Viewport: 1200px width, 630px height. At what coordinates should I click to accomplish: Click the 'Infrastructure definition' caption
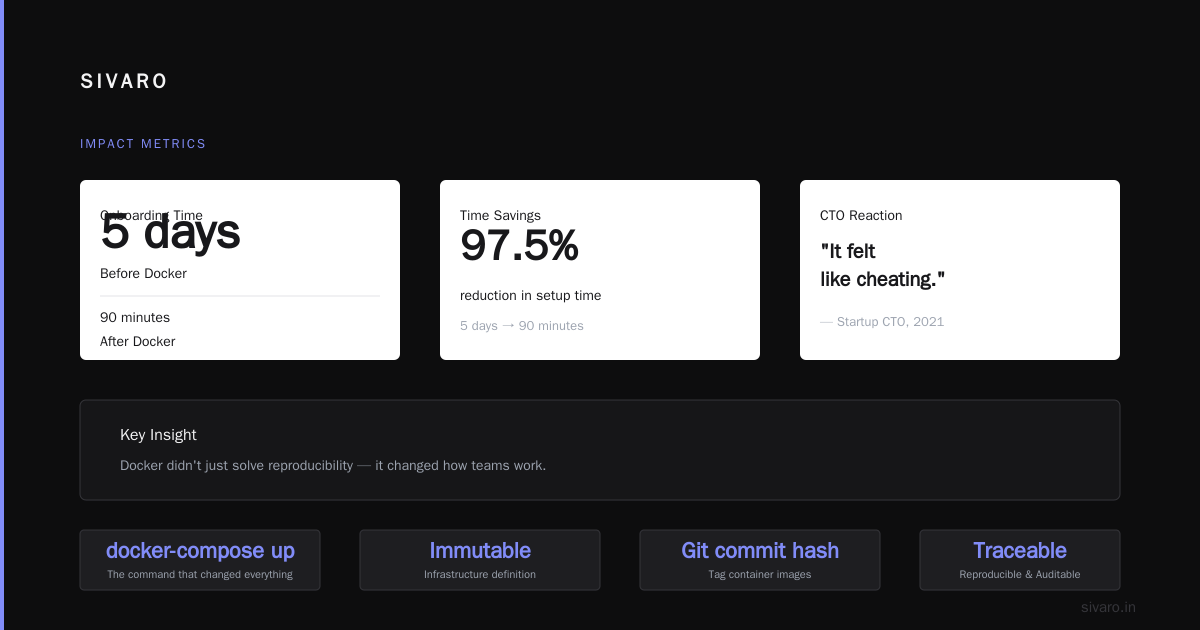[480, 575]
